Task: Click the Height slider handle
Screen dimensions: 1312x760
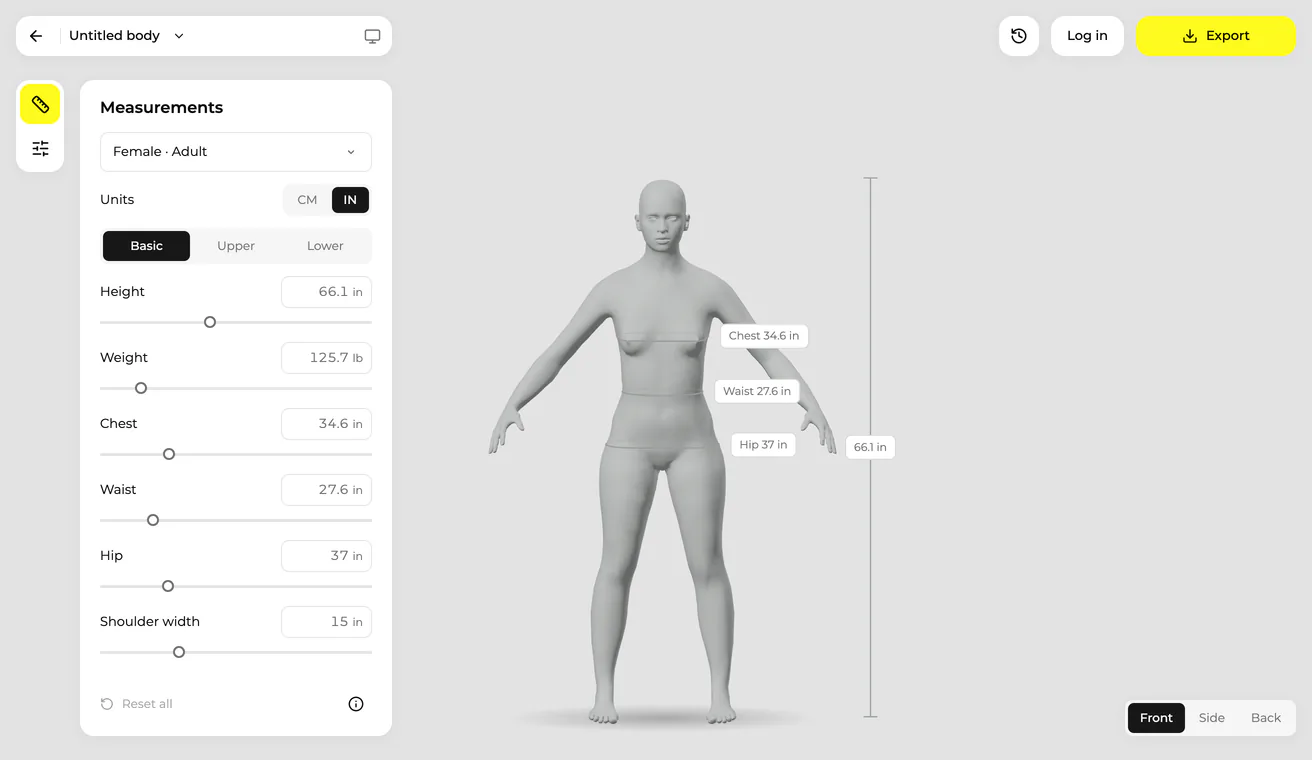Action: [x=210, y=322]
